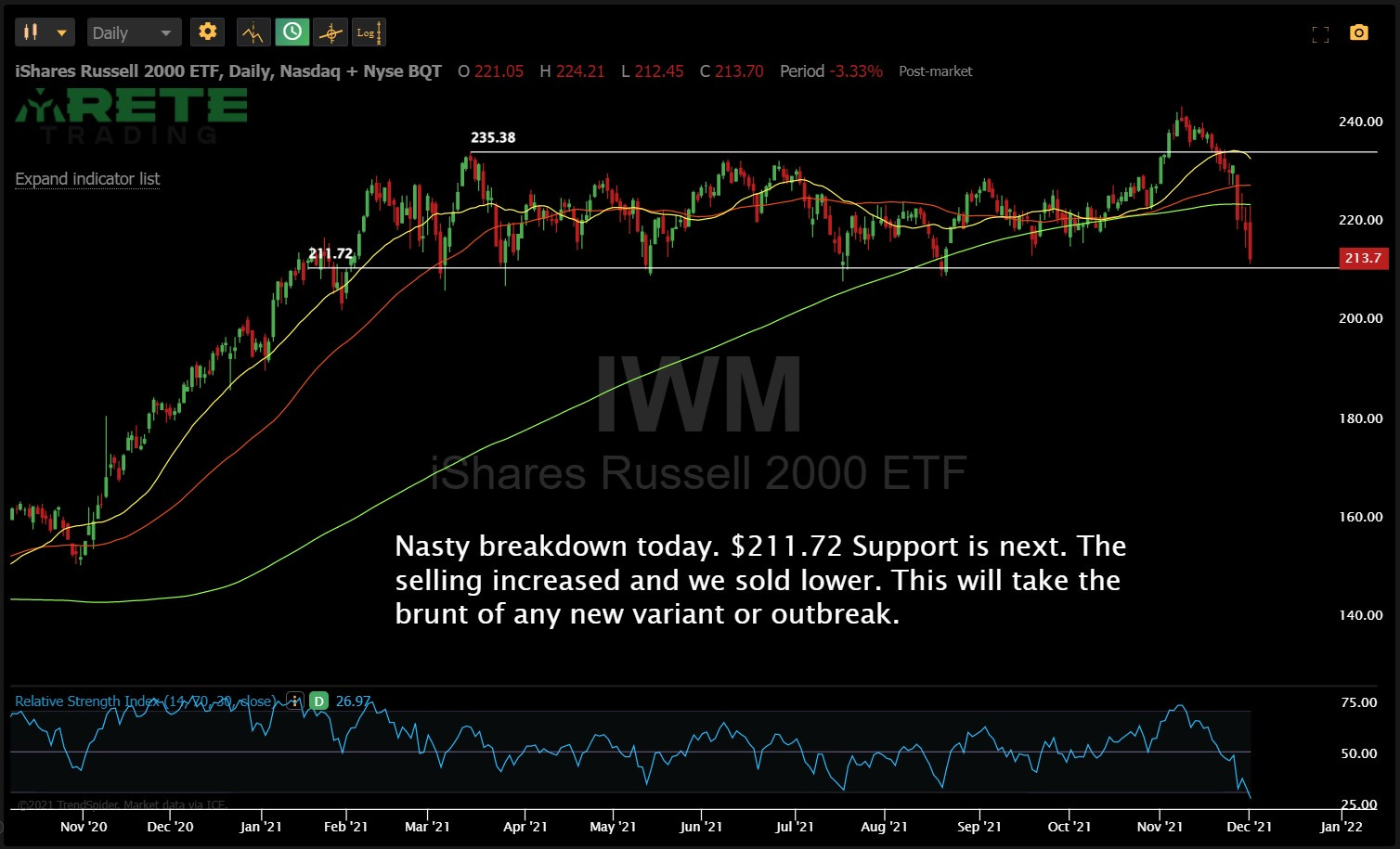The height and width of the screenshot is (849, 1400).
Task: Click the 235.38 resistance level label
Action: point(493,137)
